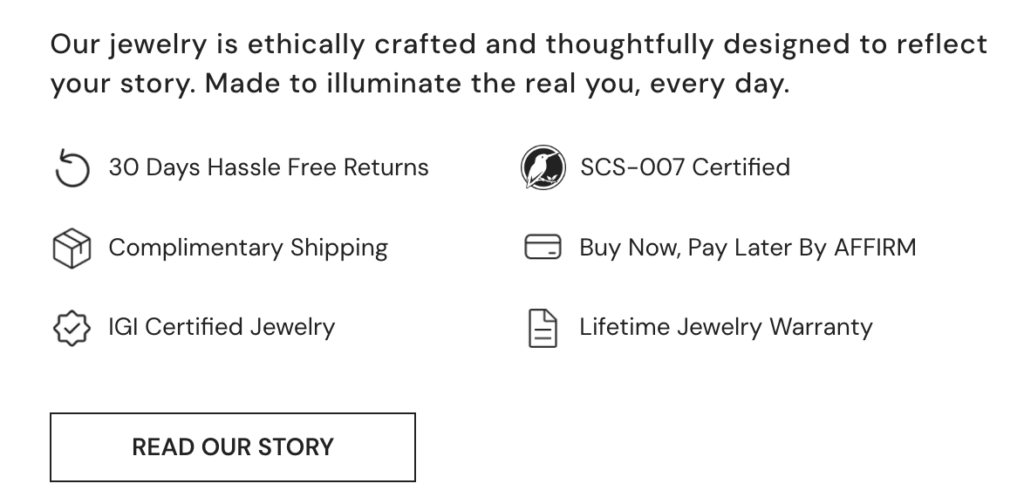Click the SCS-007 bird logo icon
The image size is (1024, 504).
(x=542, y=168)
